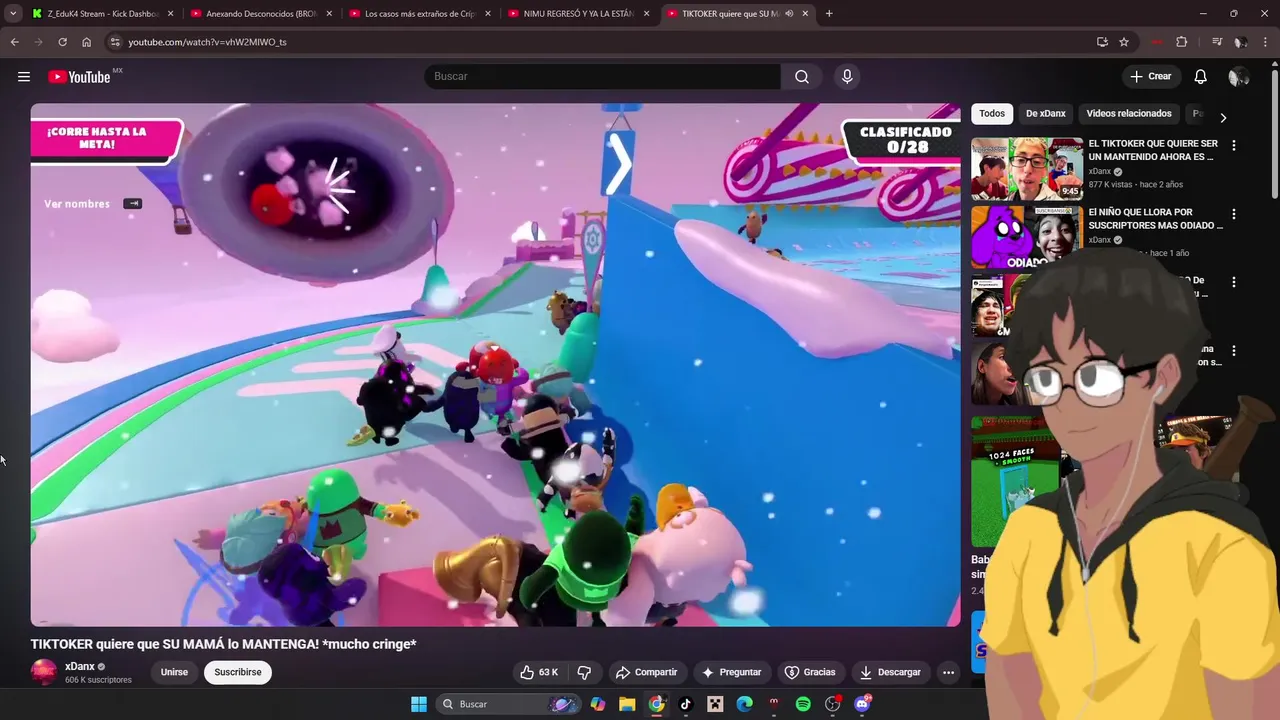View site information icon in address bar
This screenshot has height=720, width=1280.
[x=115, y=42]
